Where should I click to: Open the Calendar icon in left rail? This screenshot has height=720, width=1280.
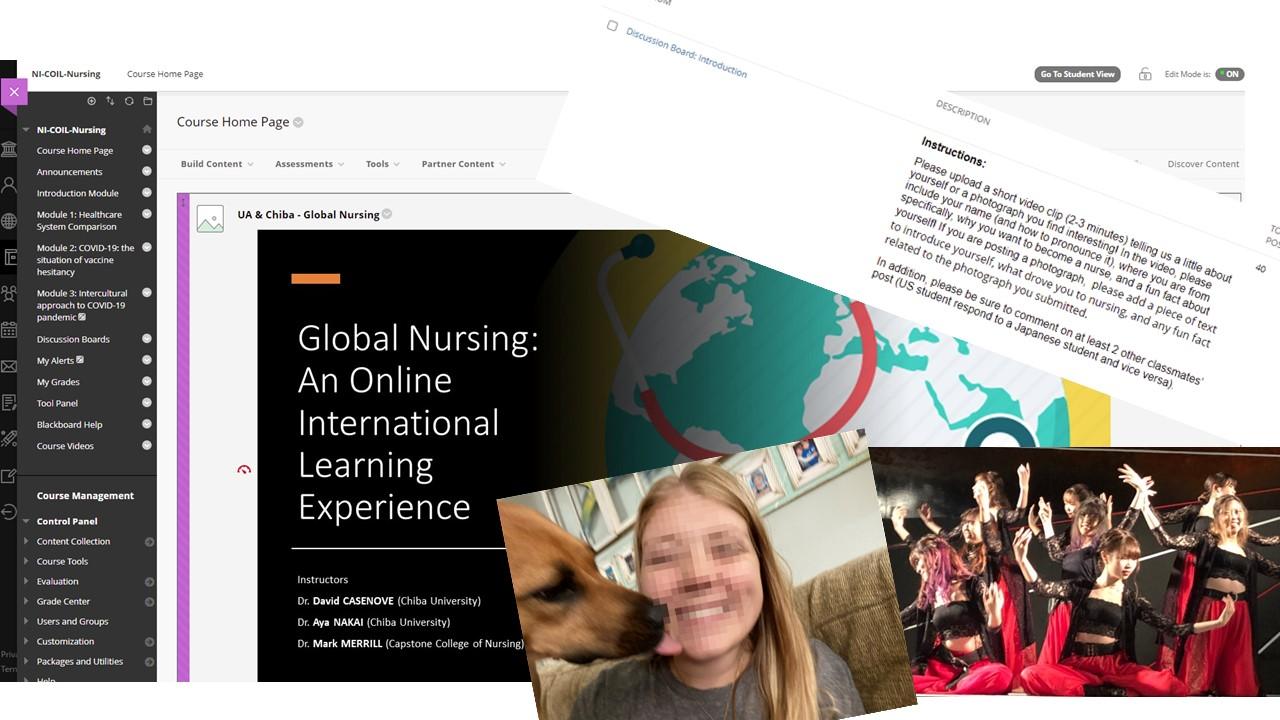pyautogui.click(x=9, y=330)
